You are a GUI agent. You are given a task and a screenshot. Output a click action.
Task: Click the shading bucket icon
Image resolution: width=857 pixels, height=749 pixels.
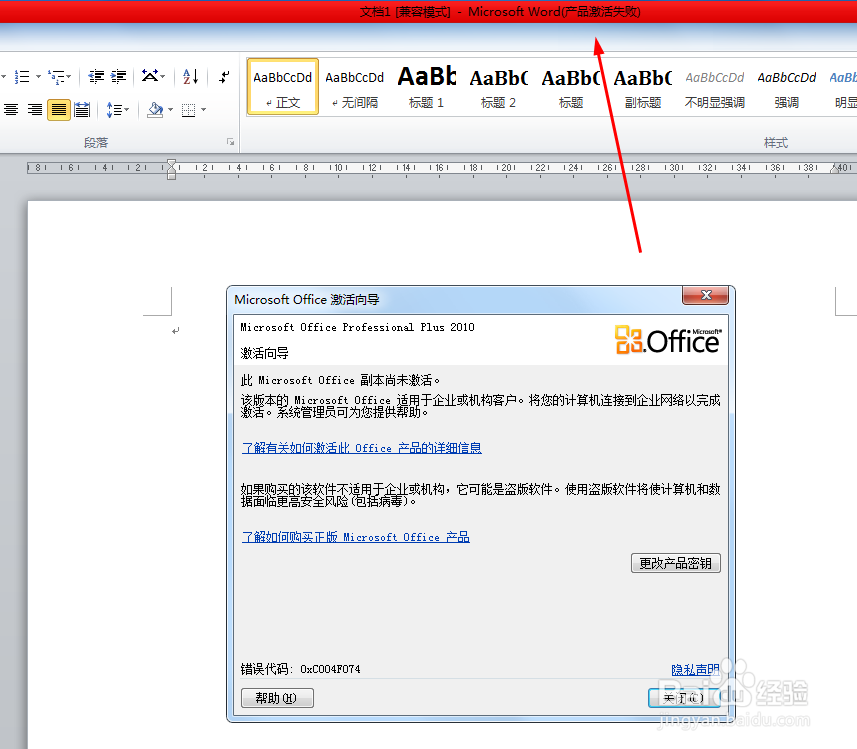coord(155,110)
